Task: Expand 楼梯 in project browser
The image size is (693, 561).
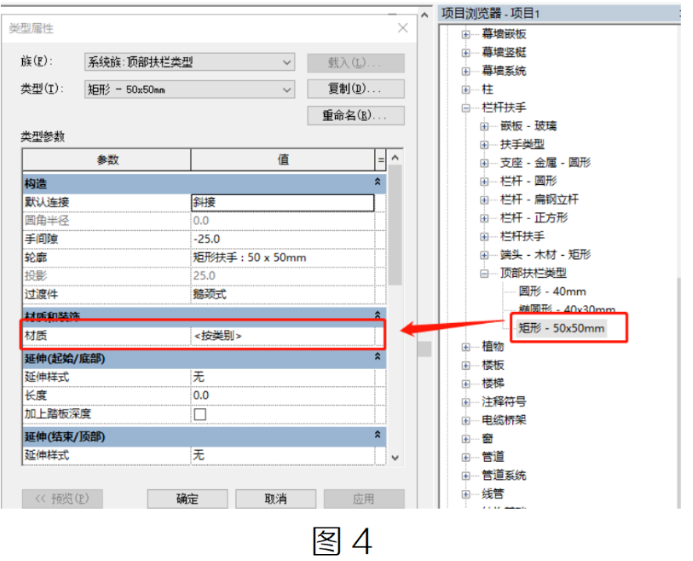Action: tap(465, 384)
